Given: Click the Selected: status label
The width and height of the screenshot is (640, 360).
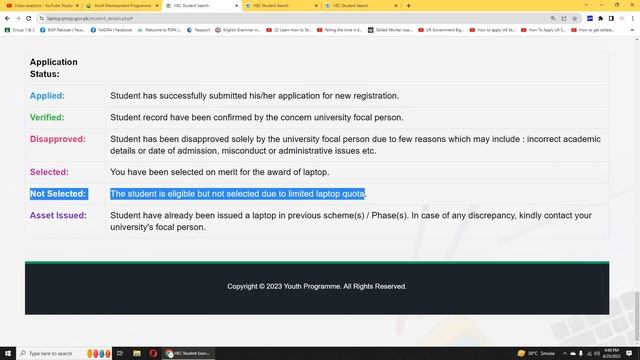Looking at the screenshot, I should (x=49, y=172).
